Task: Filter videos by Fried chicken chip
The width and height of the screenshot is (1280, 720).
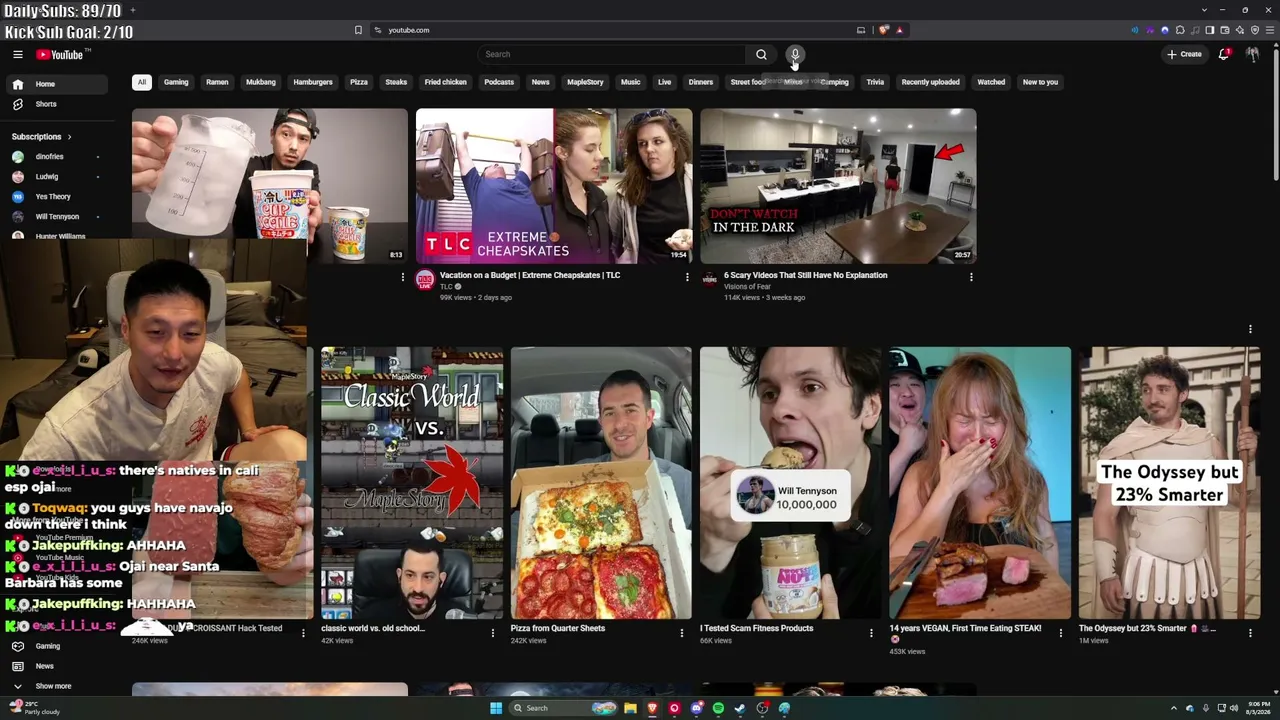Action: (x=446, y=82)
